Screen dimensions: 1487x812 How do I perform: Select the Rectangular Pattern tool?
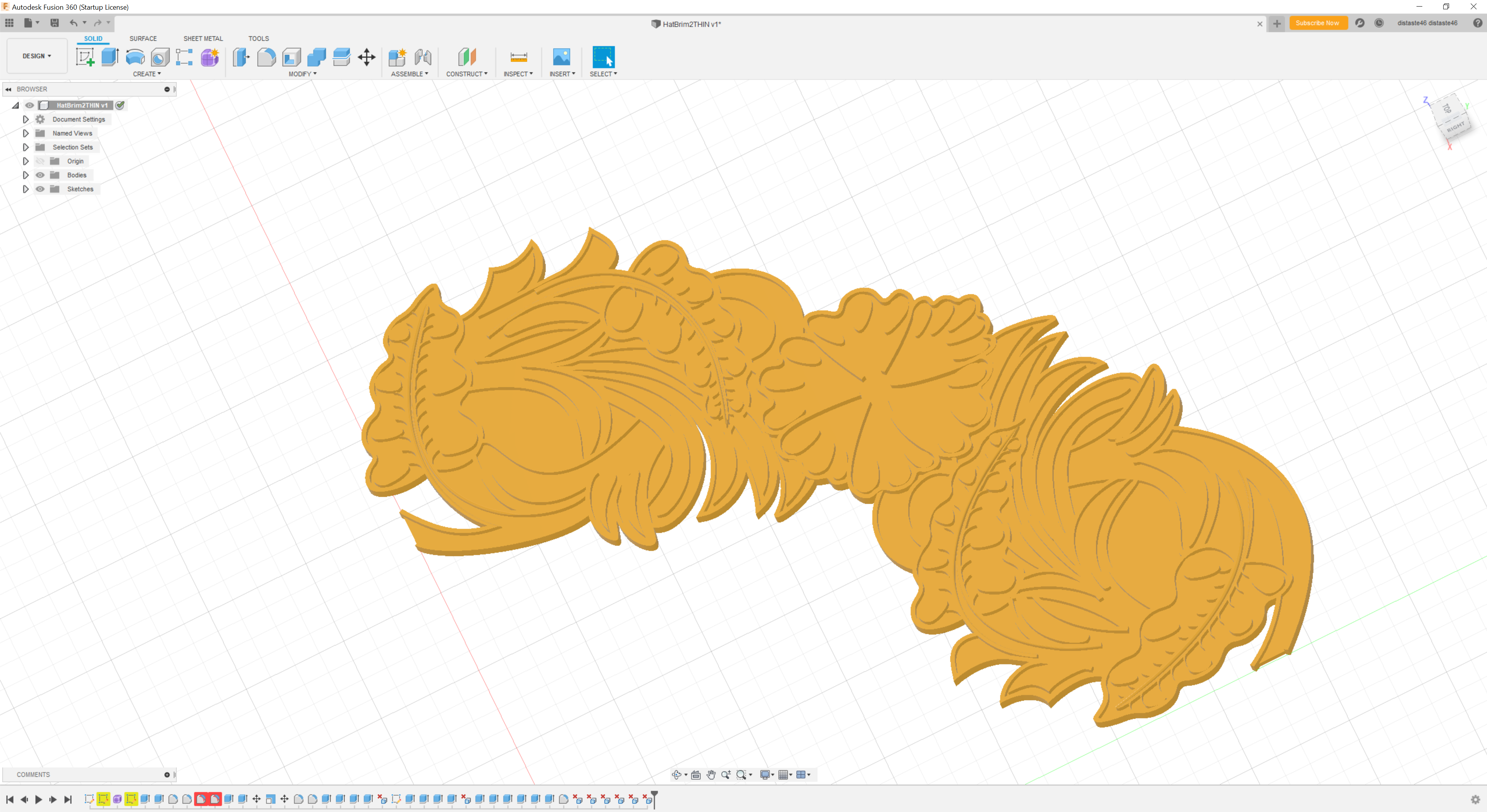184,57
